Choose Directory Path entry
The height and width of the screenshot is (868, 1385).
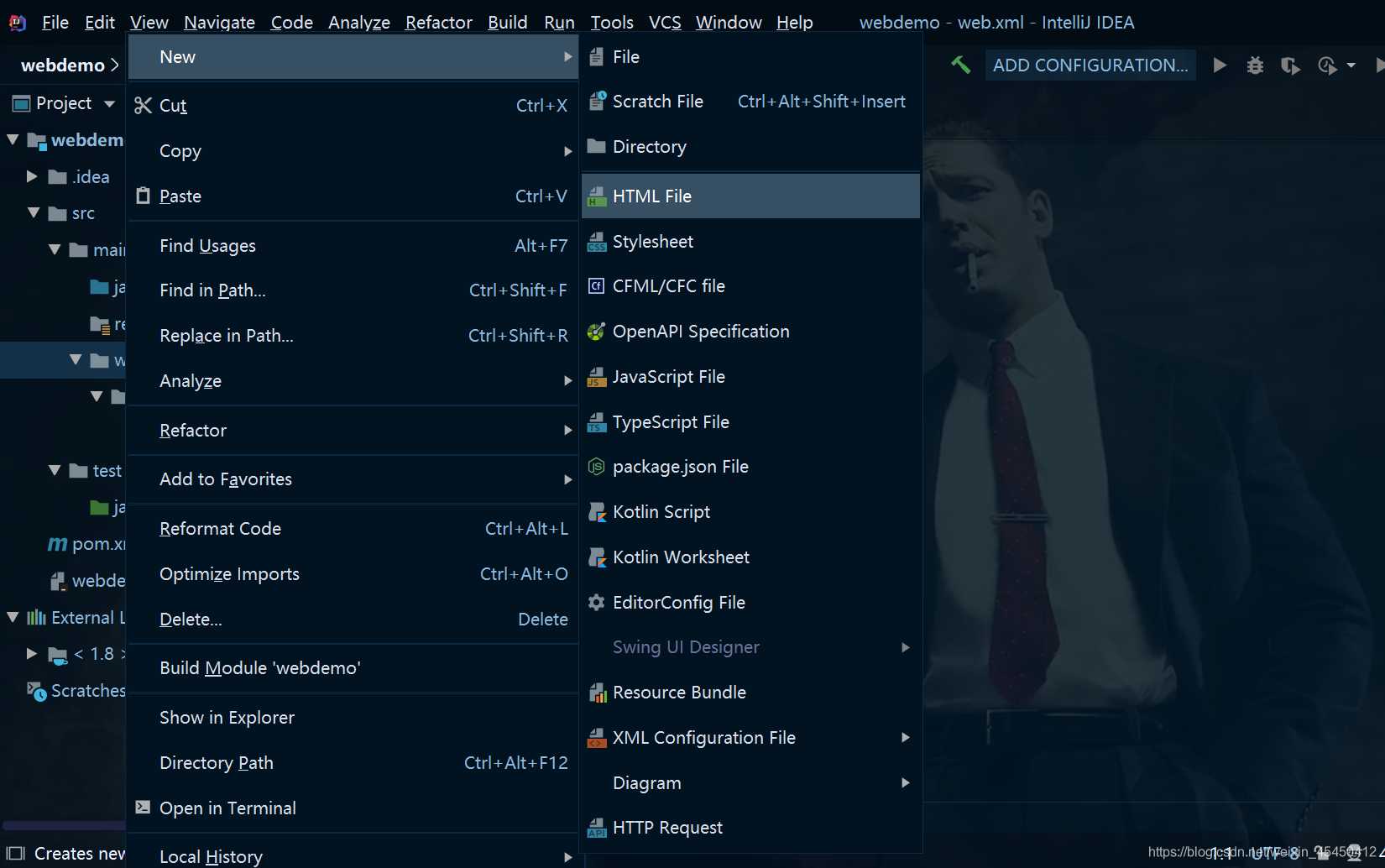pos(353,762)
